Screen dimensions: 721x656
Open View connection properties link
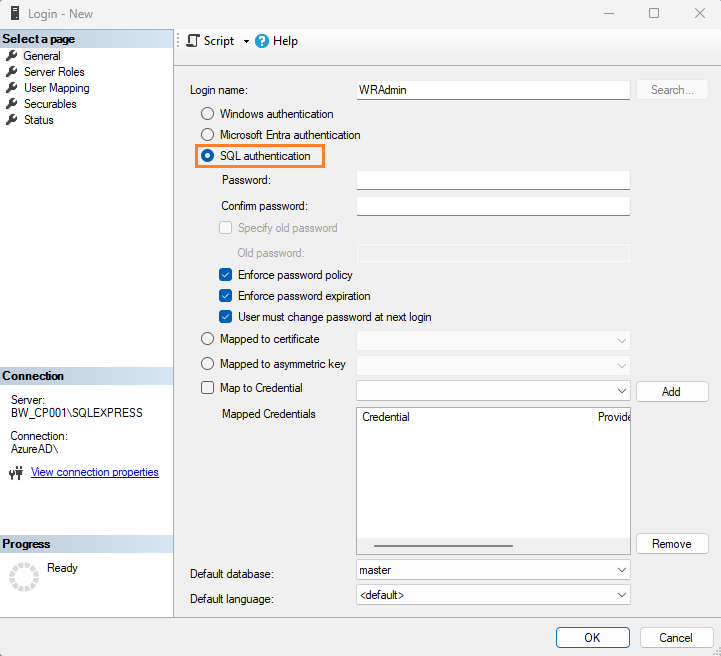click(95, 472)
